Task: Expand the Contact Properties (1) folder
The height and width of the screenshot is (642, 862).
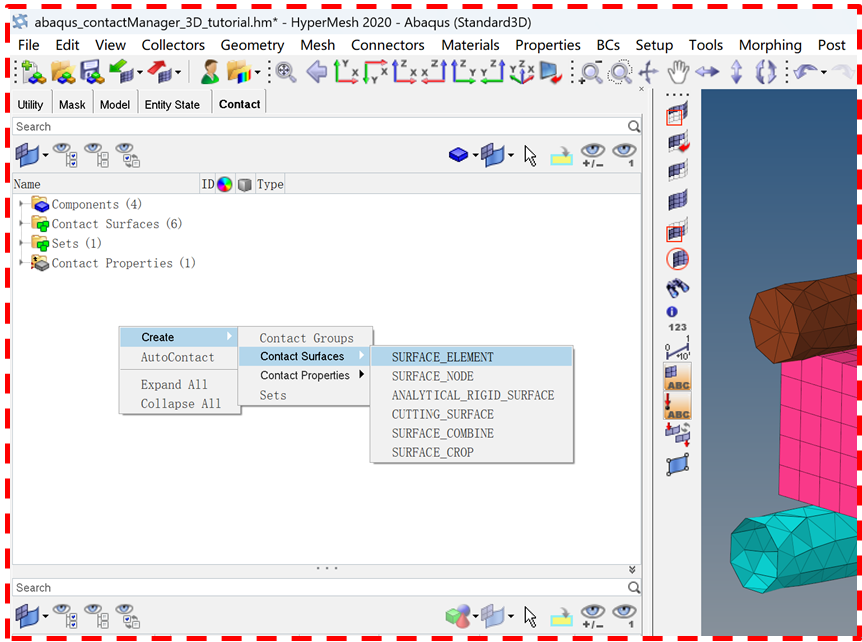Action: pos(22,263)
